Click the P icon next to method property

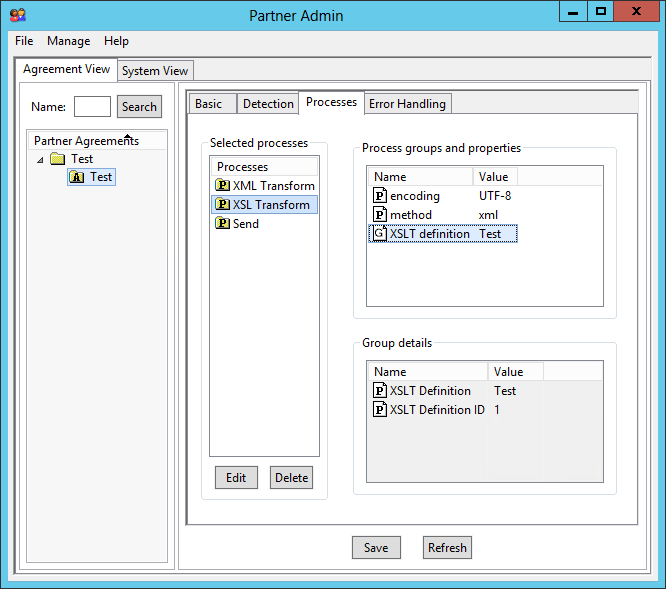click(x=380, y=215)
